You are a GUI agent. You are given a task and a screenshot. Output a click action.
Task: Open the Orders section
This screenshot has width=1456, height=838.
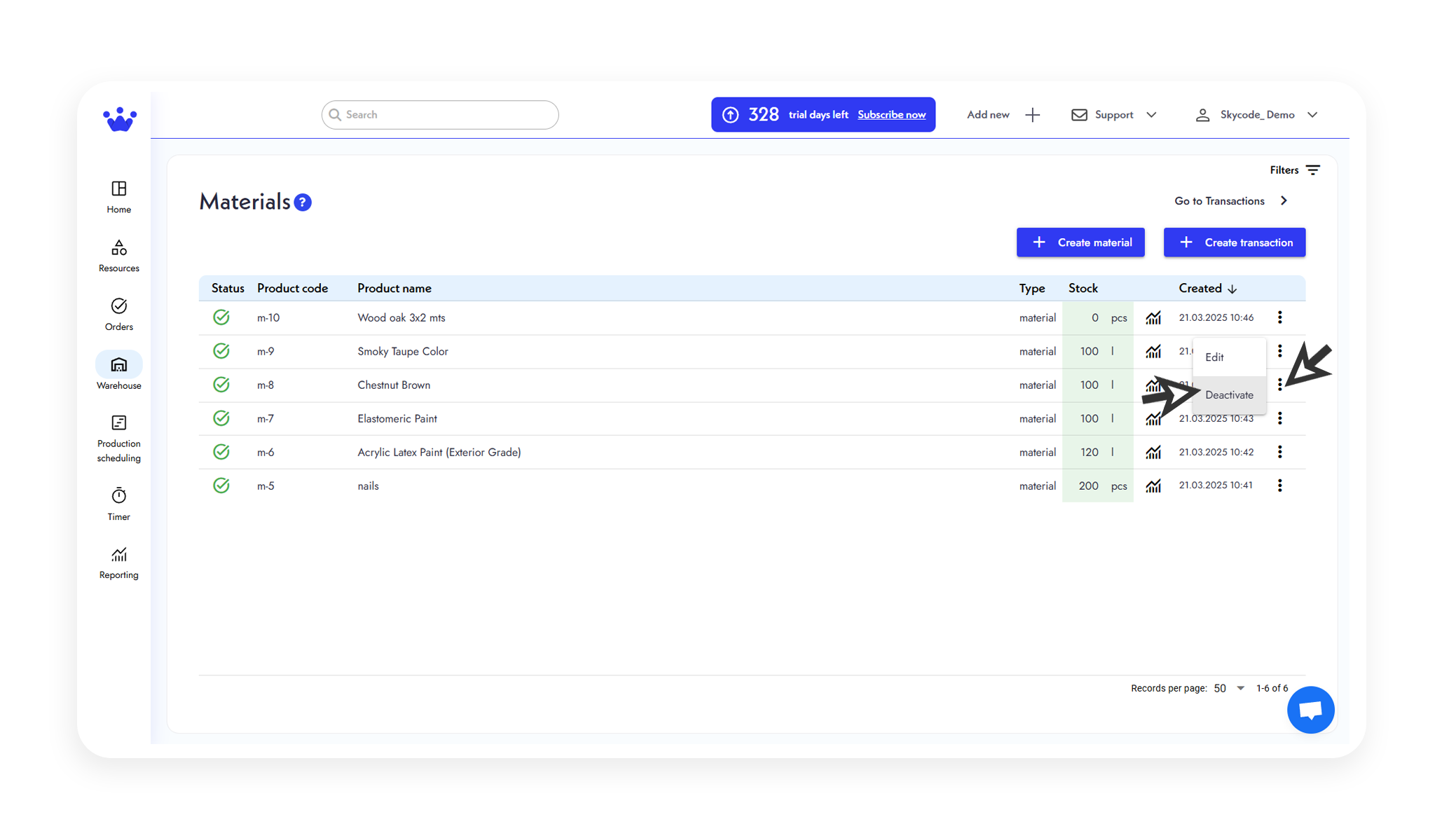(118, 313)
